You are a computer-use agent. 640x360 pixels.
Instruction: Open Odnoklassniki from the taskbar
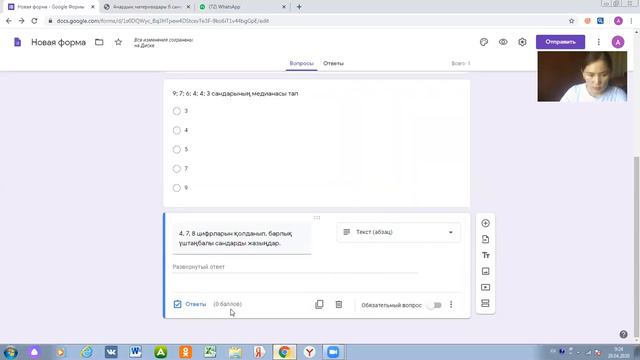[185, 352]
